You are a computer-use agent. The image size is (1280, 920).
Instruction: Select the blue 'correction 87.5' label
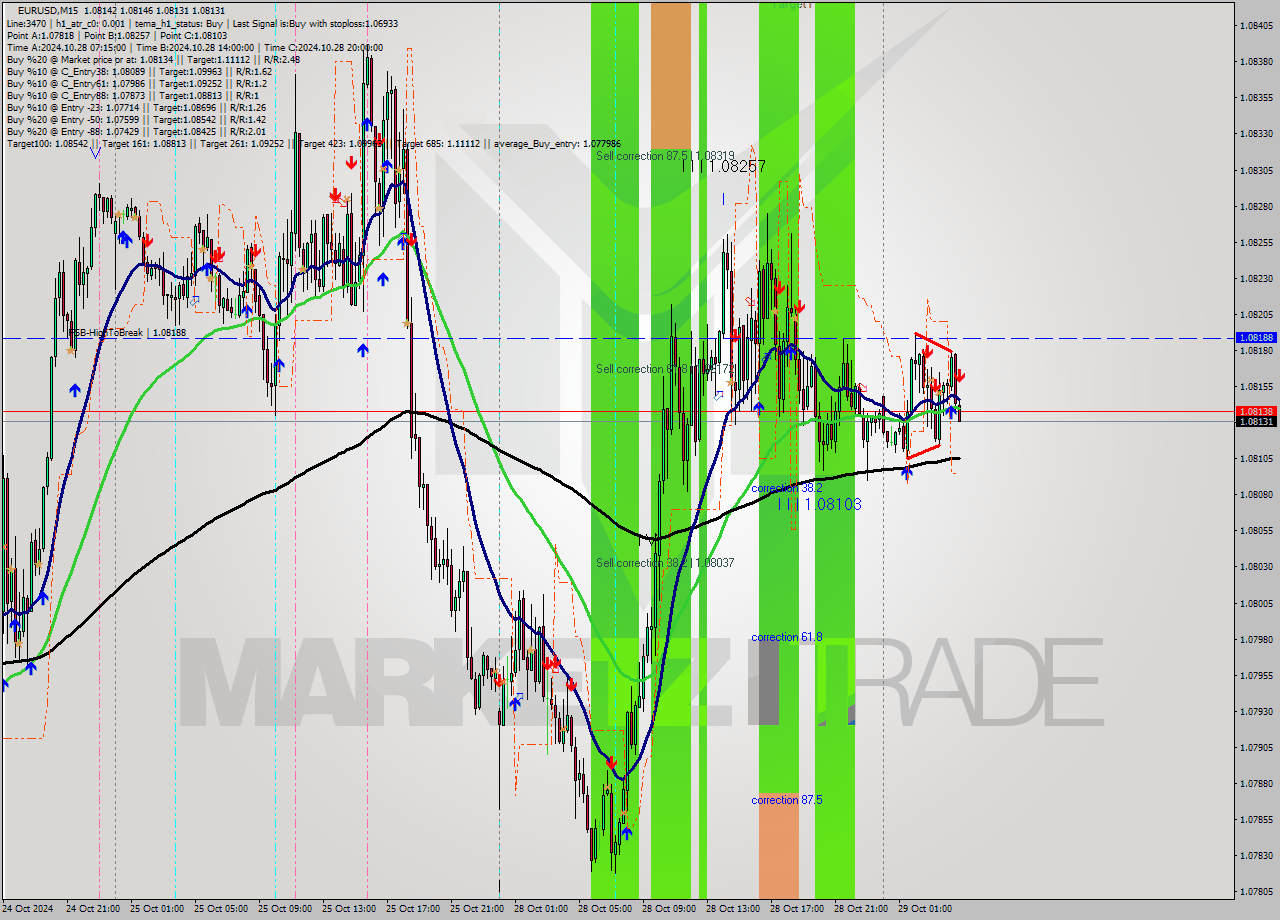tap(787, 800)
